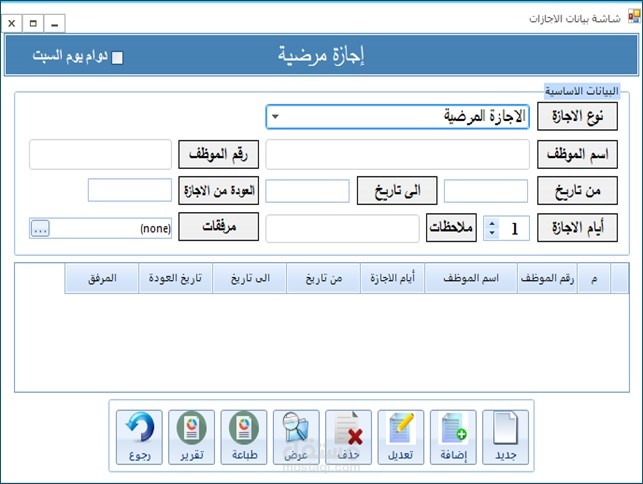This screenshot has width=643, height=484.
Task: Click the grid row selector header cell
Action: [620, 279]
